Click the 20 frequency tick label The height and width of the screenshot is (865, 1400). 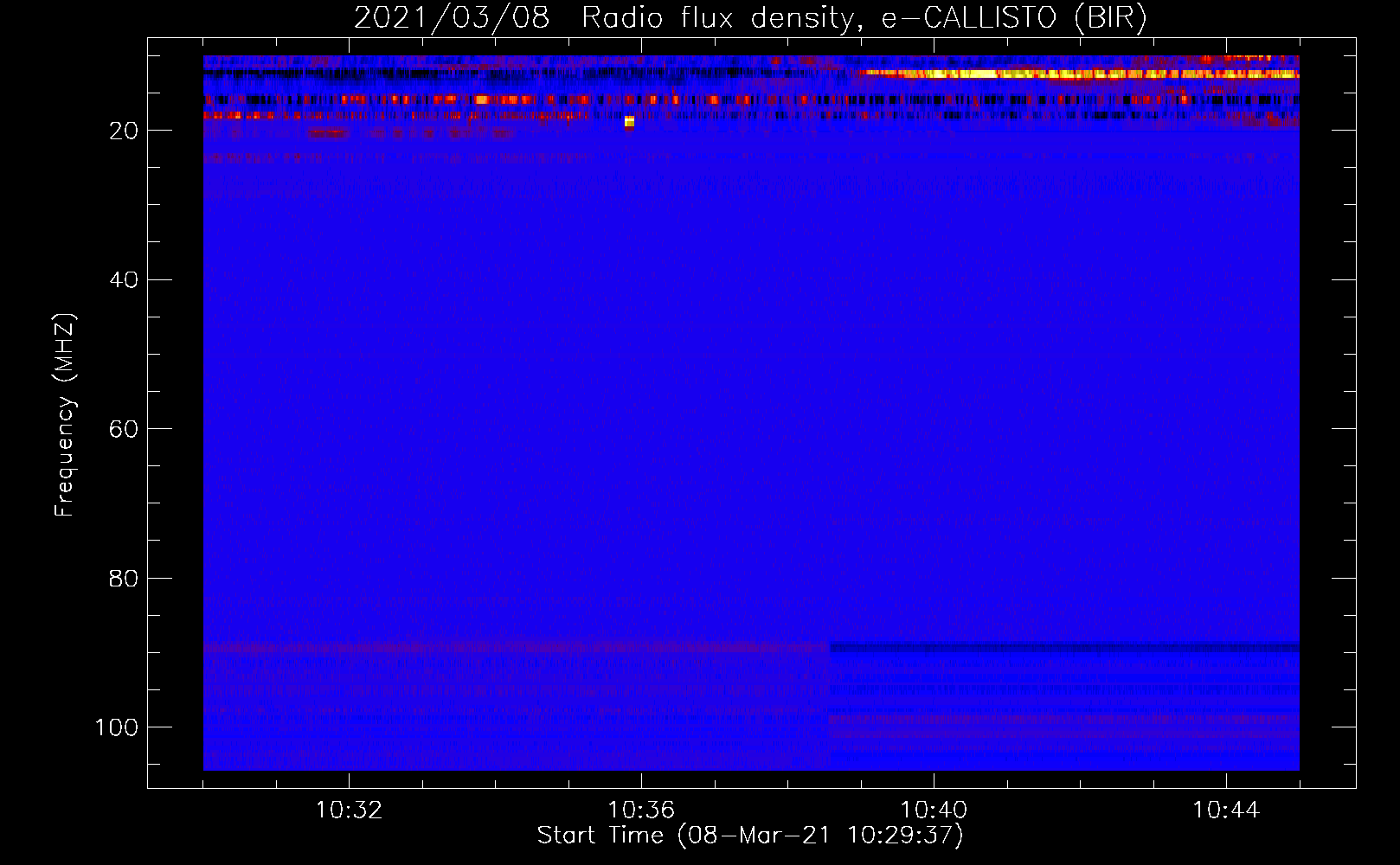tap(124, 131)
